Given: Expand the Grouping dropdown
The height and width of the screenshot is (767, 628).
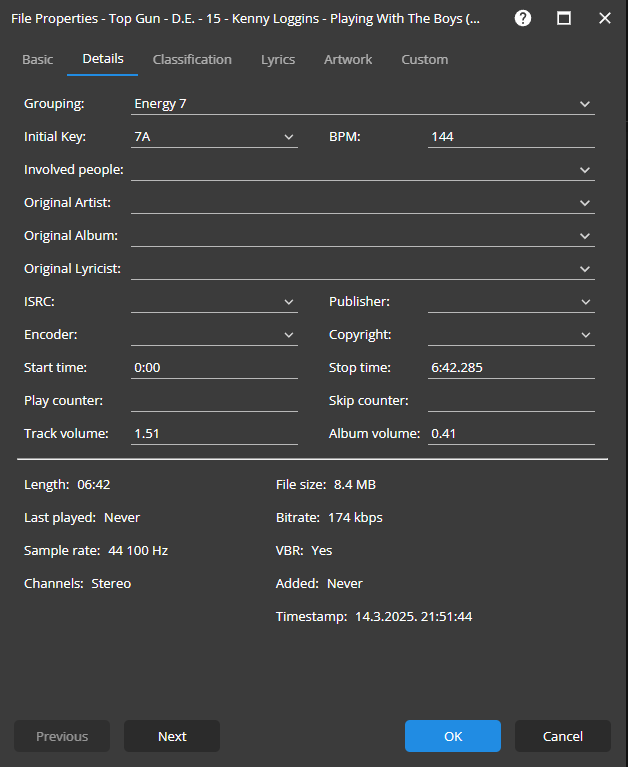Looking at the screenshot, I should 585,104.
